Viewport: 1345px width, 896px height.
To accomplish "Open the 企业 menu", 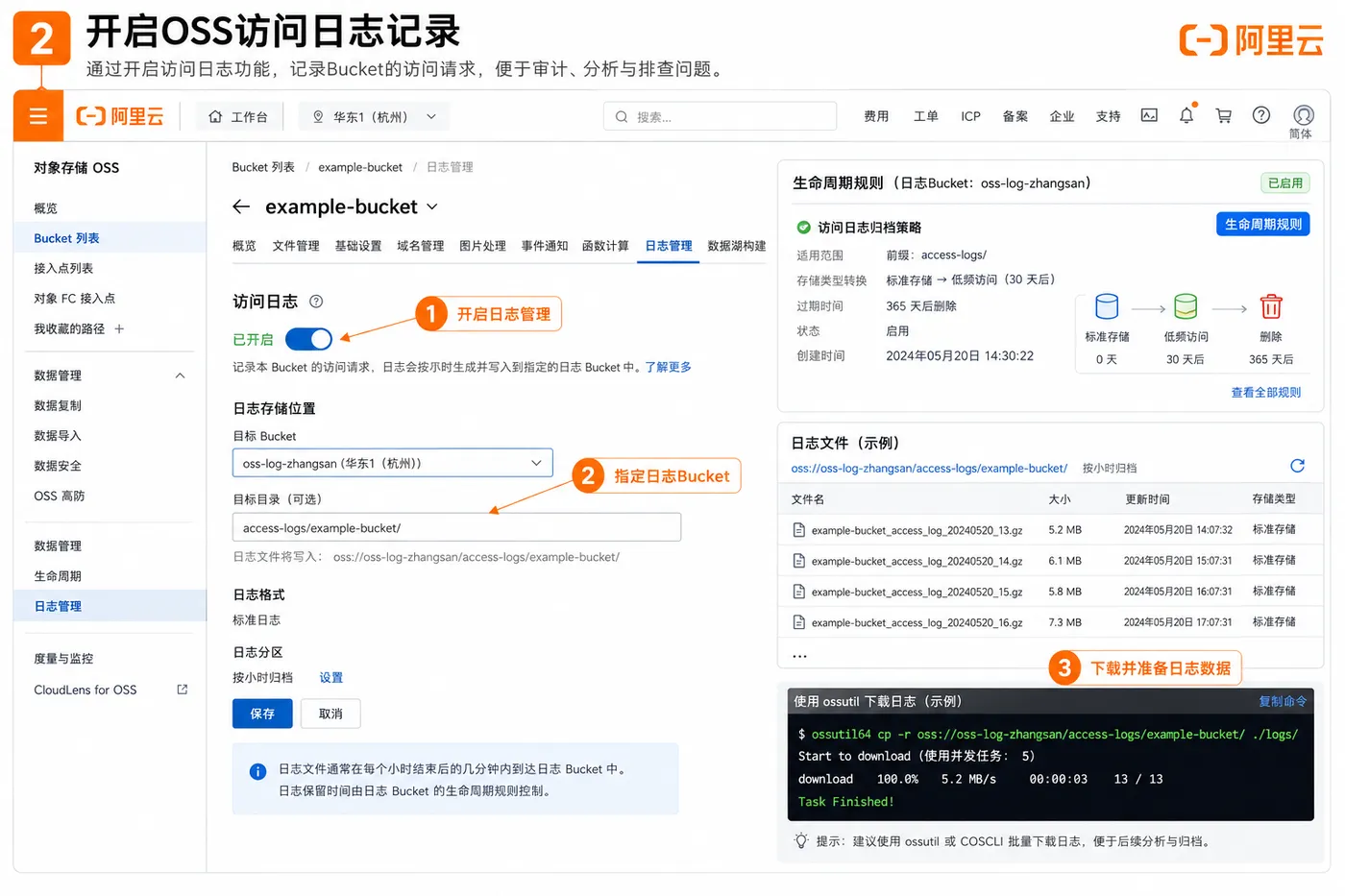I will [x=1063, y=116].
